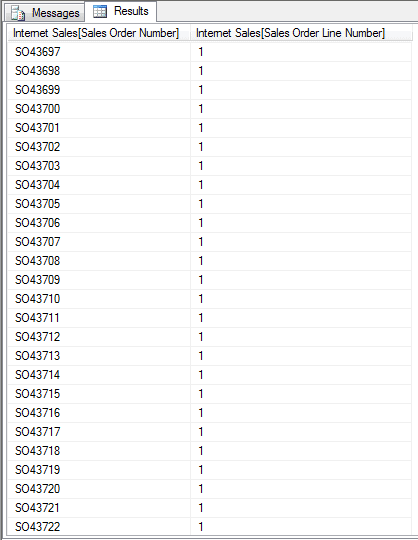This screenshot has height=540, width=418.
Task: Select cell SO43697
Action: tap(99, 52)
